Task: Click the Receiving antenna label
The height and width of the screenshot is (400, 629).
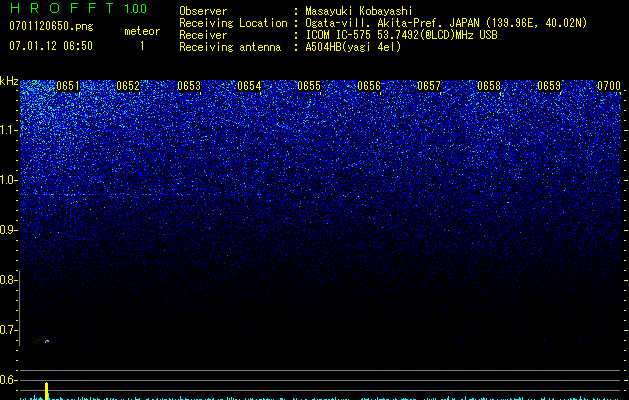Action: [230, 47]
